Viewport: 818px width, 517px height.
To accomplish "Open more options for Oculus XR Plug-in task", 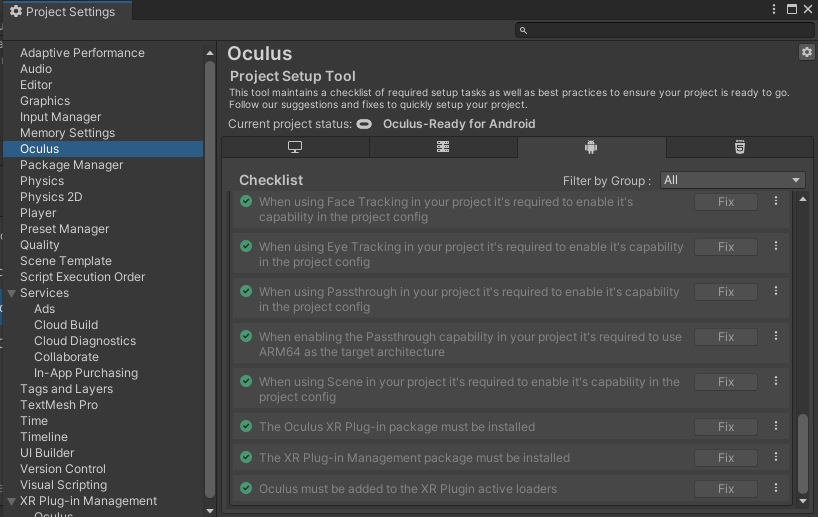I will [x=776, y=426].
